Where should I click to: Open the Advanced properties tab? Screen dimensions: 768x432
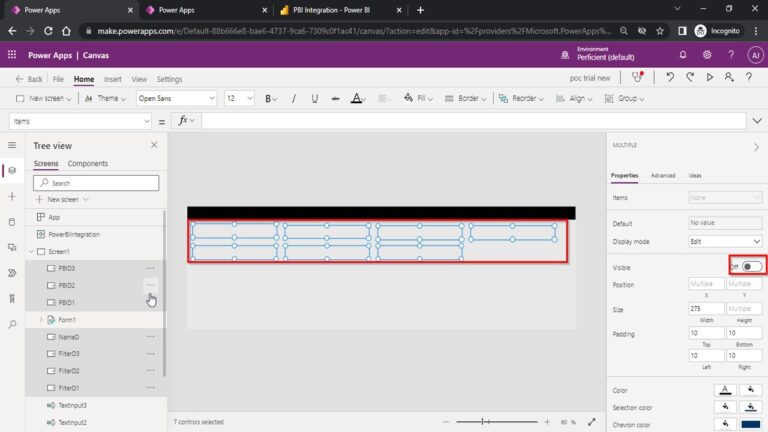pyautogui.click(x=663, y=175)
